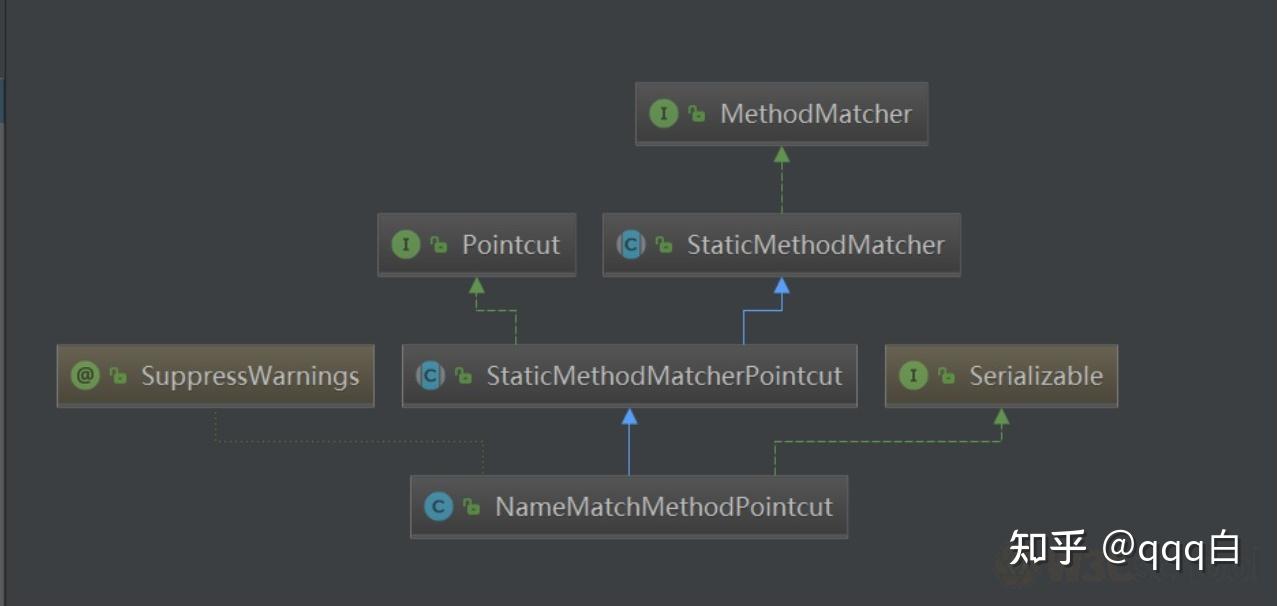The height and width of the screenshot is (606, 1277).
Task: Select the Pointcut interface label
Action: click(x=511, y=245)
